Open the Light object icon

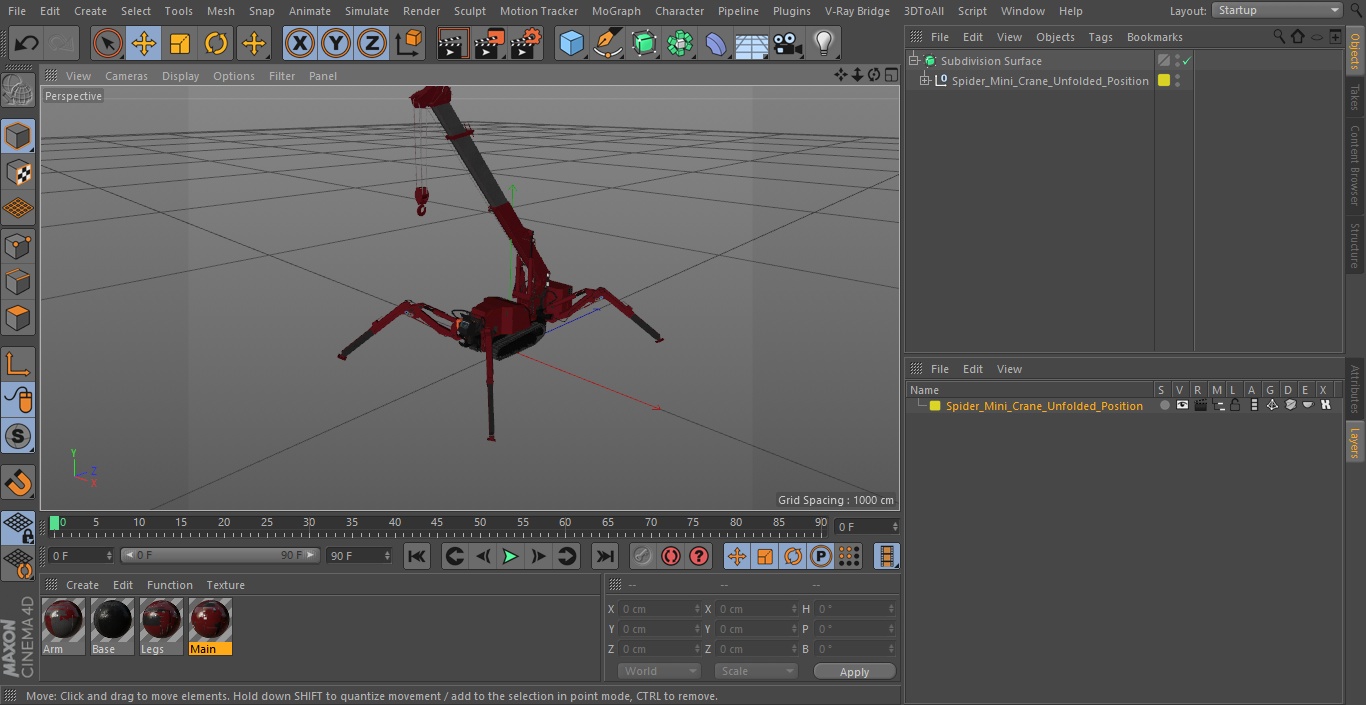point(823,43)
